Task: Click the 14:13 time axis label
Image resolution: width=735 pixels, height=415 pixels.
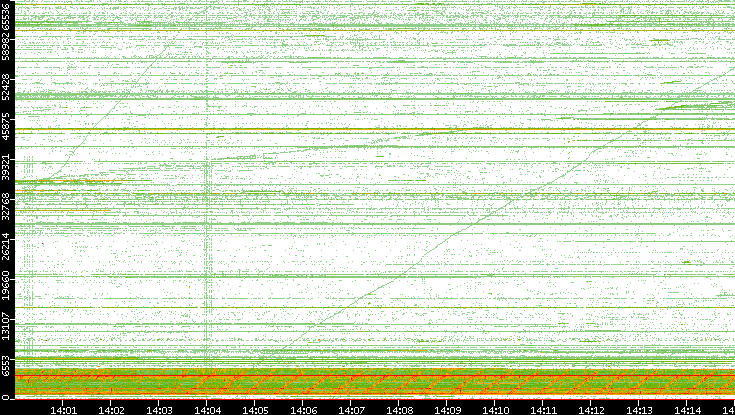Action: tap(639, 410)
